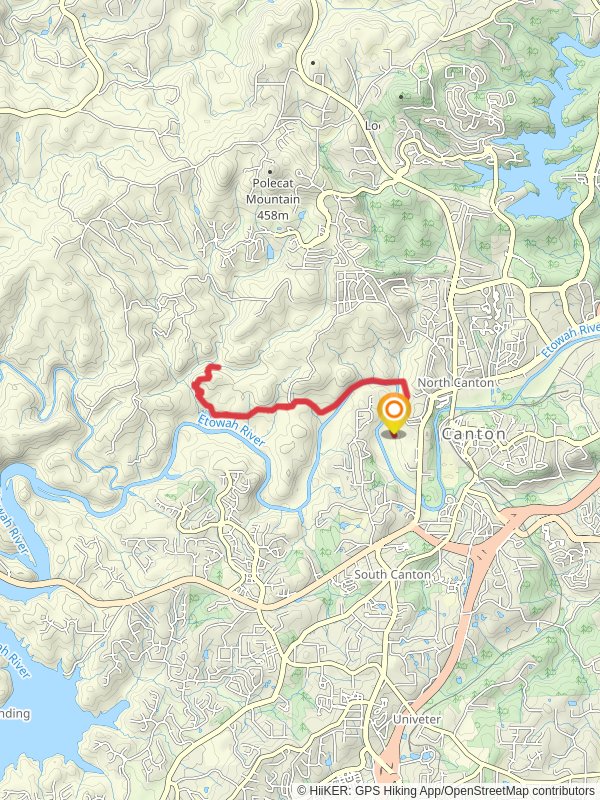Click the North Canton label
Image resolution: width=600 pixels, height=800 pixels.
456,383
